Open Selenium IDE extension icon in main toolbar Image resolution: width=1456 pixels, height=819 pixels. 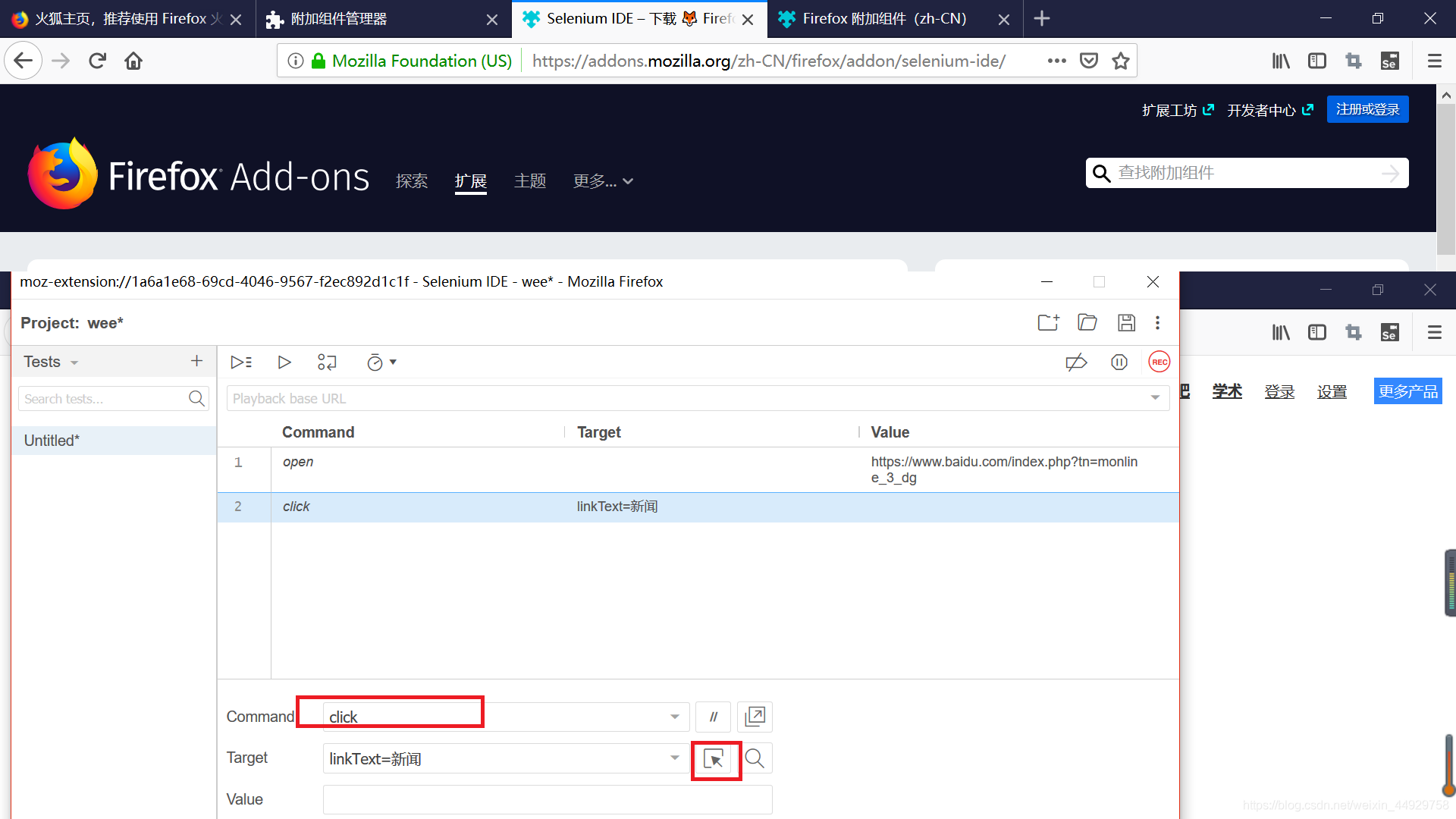1390,61
